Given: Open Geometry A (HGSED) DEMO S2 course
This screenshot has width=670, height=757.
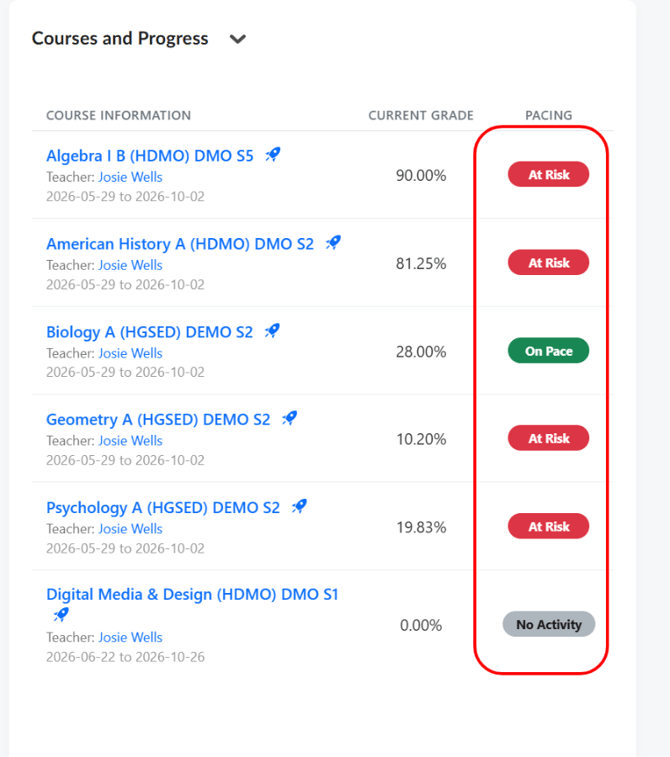Looking at the screenshot, I should [158, 420].
